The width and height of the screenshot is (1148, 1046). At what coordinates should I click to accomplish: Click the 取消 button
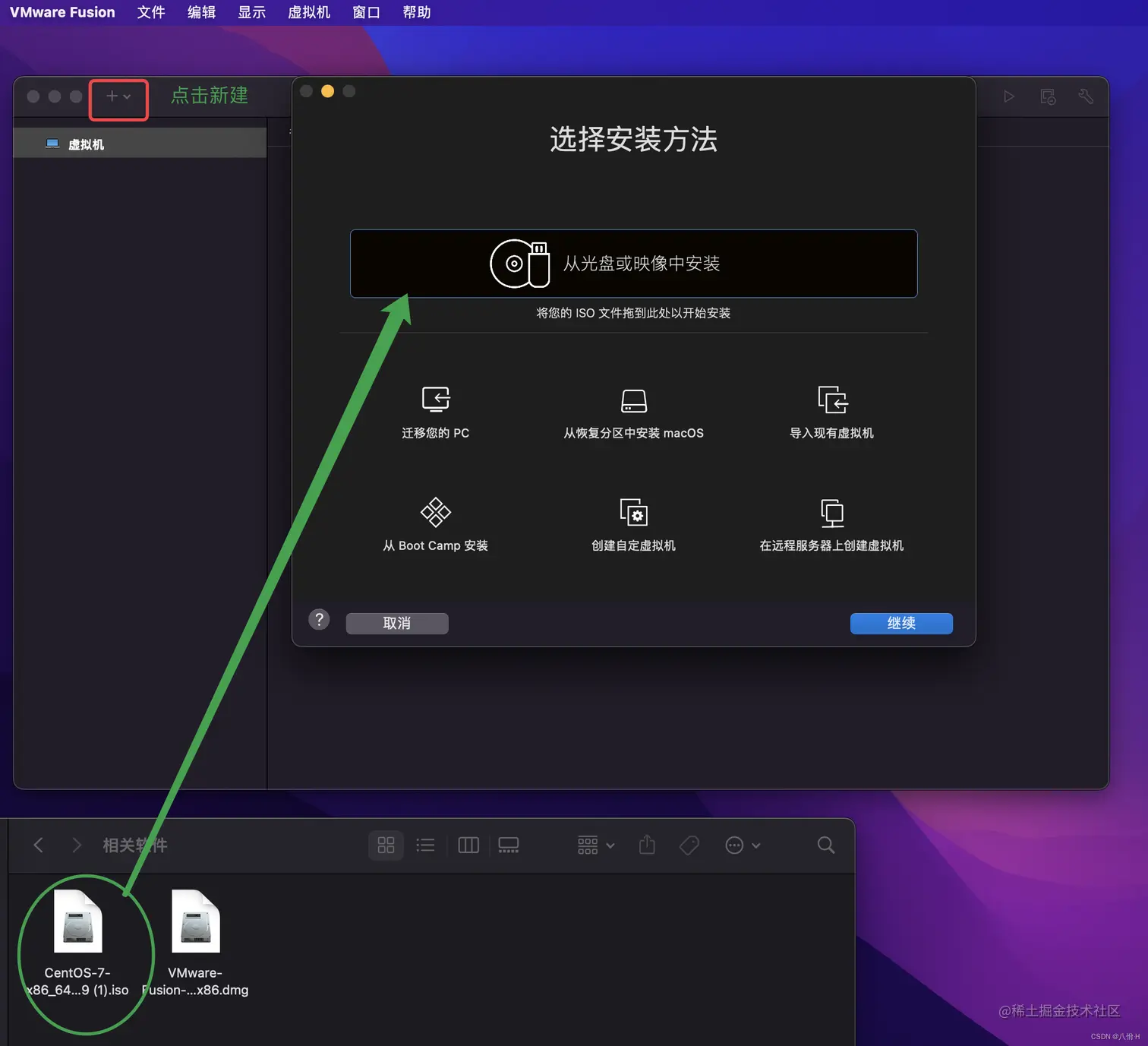pos(397,623)
